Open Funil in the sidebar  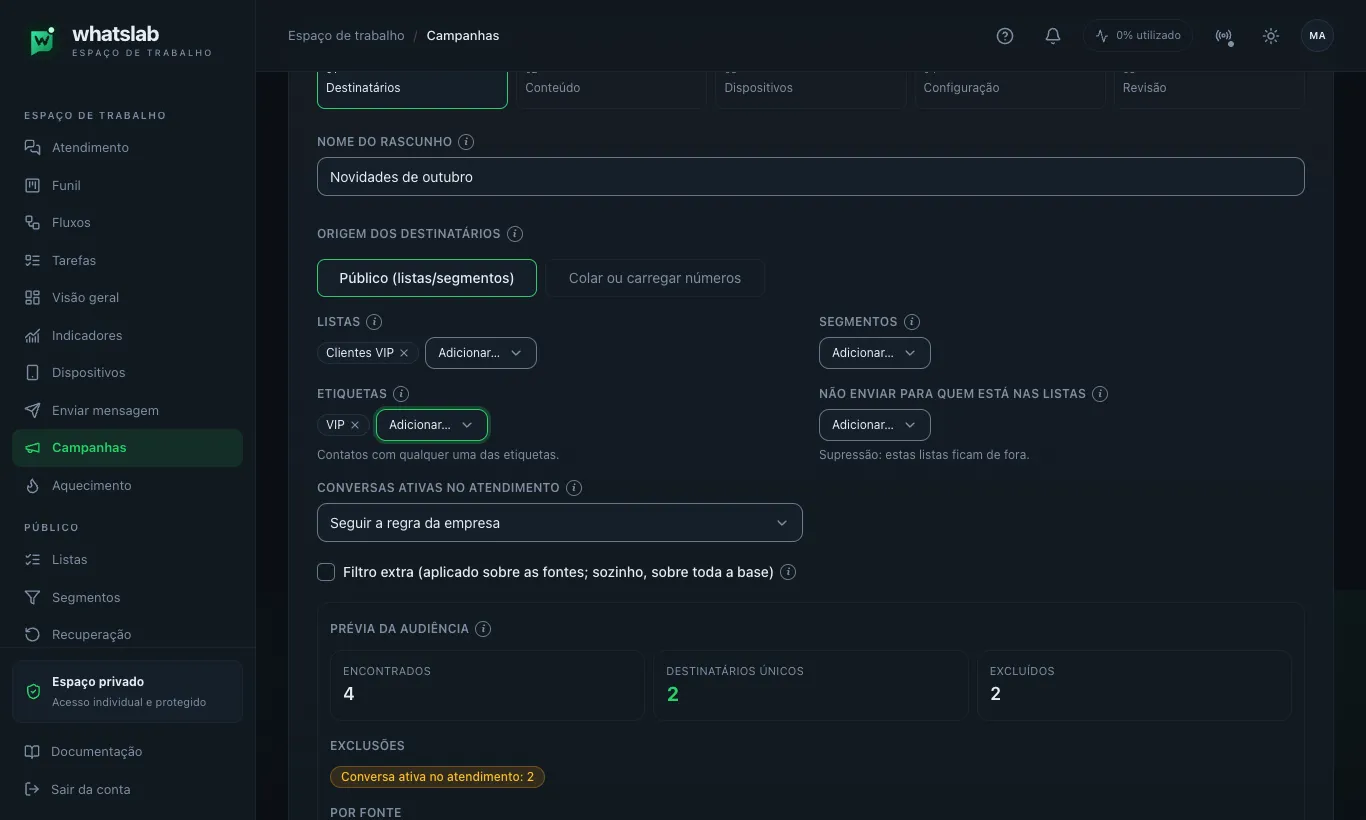coord(127,186)
